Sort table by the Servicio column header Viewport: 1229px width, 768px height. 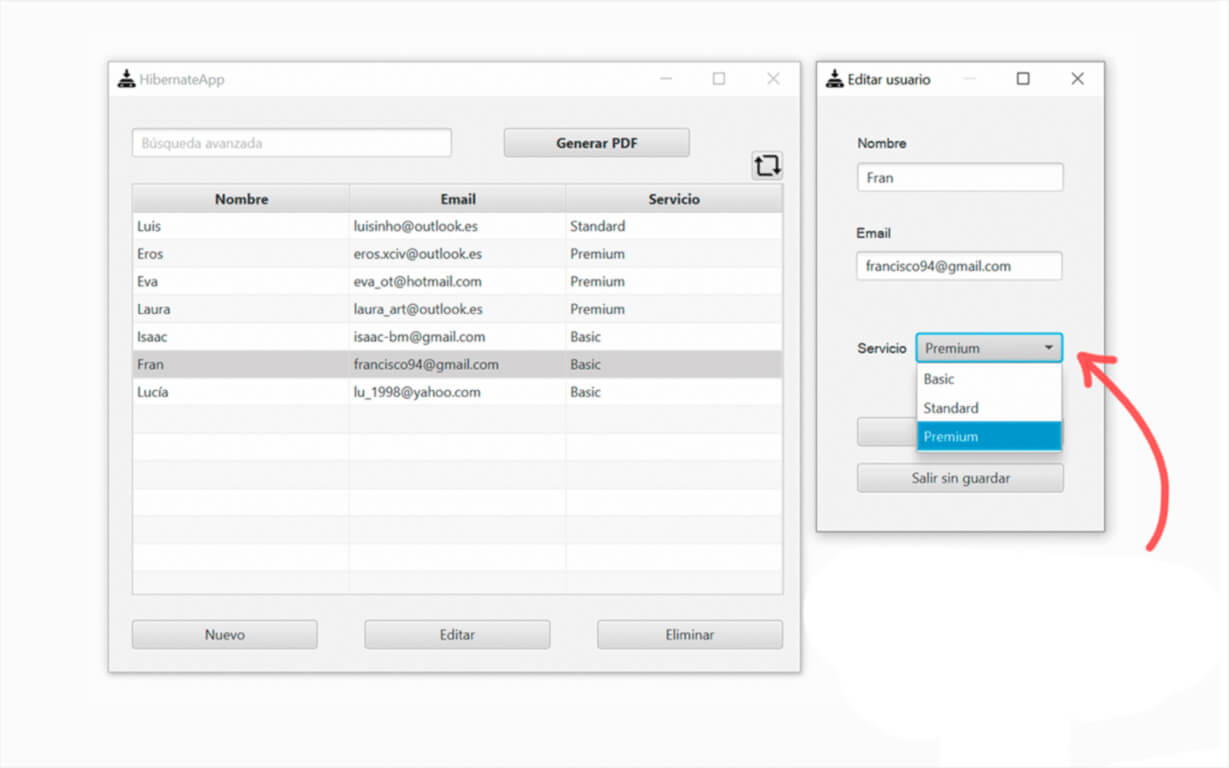point(673,199)
